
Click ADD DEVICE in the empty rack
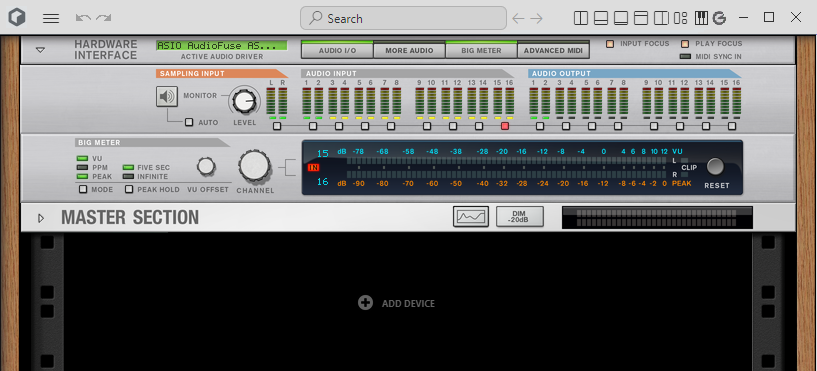click(x=408, y=303)
